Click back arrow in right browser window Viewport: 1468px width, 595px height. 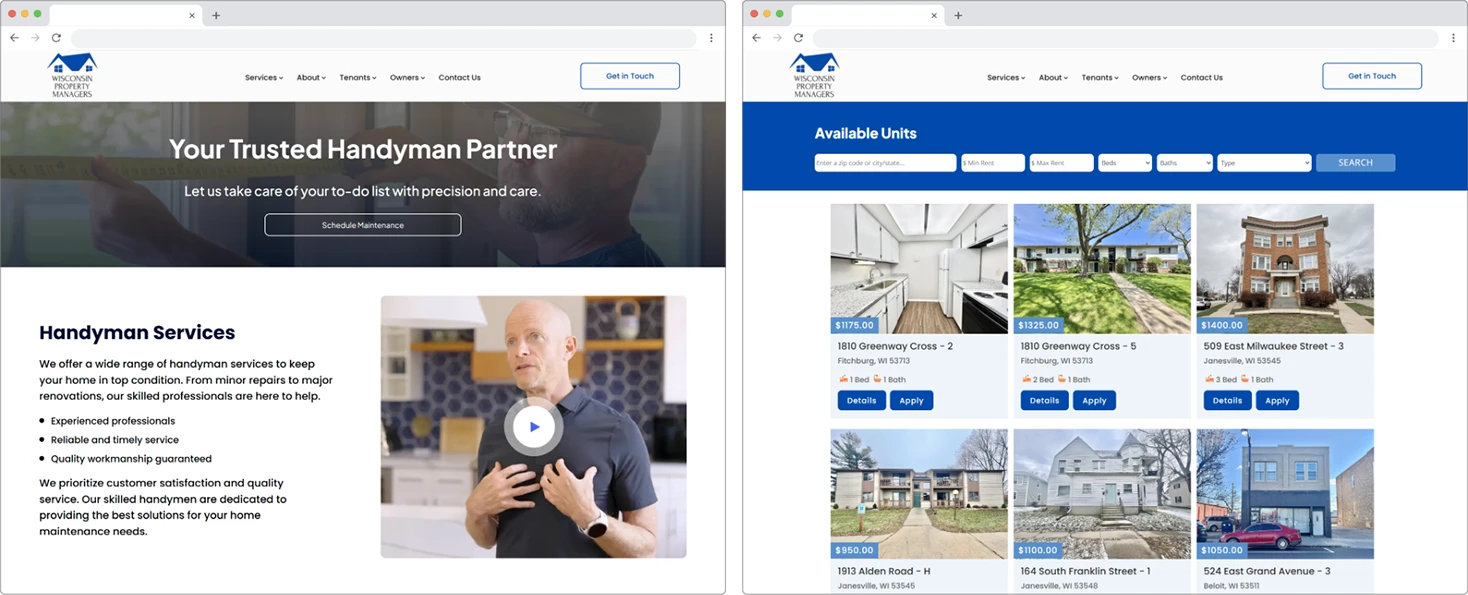pos(756,38)
